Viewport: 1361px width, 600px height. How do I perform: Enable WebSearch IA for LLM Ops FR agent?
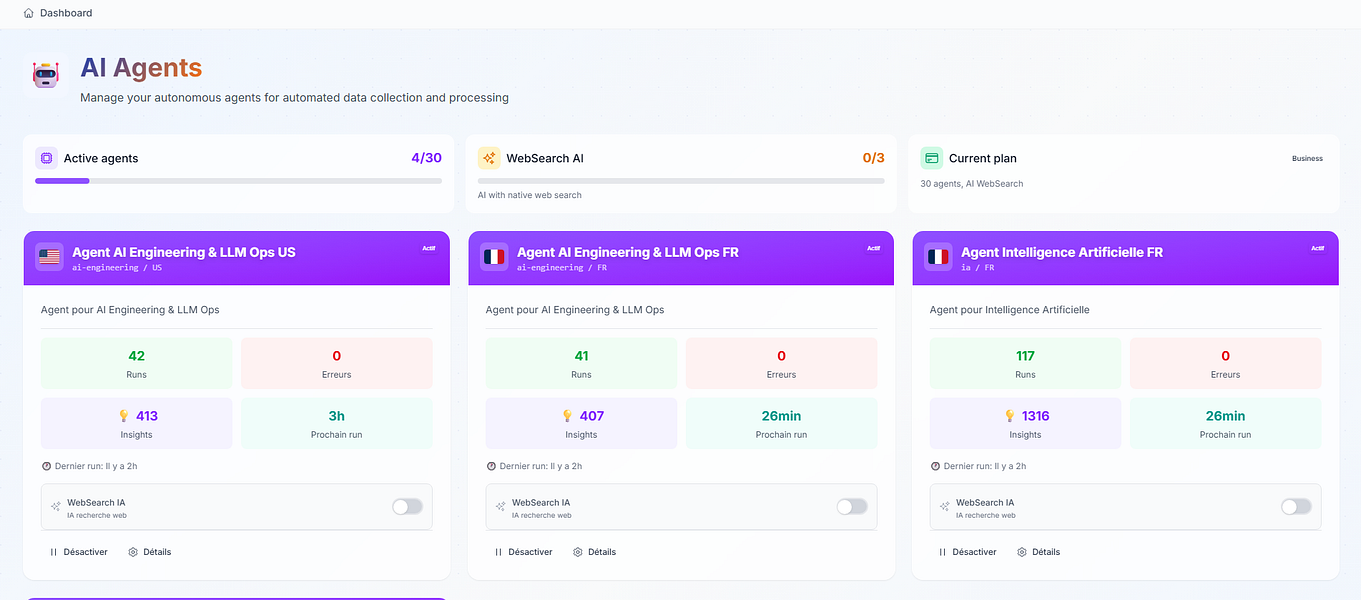(x=852, y=507)
